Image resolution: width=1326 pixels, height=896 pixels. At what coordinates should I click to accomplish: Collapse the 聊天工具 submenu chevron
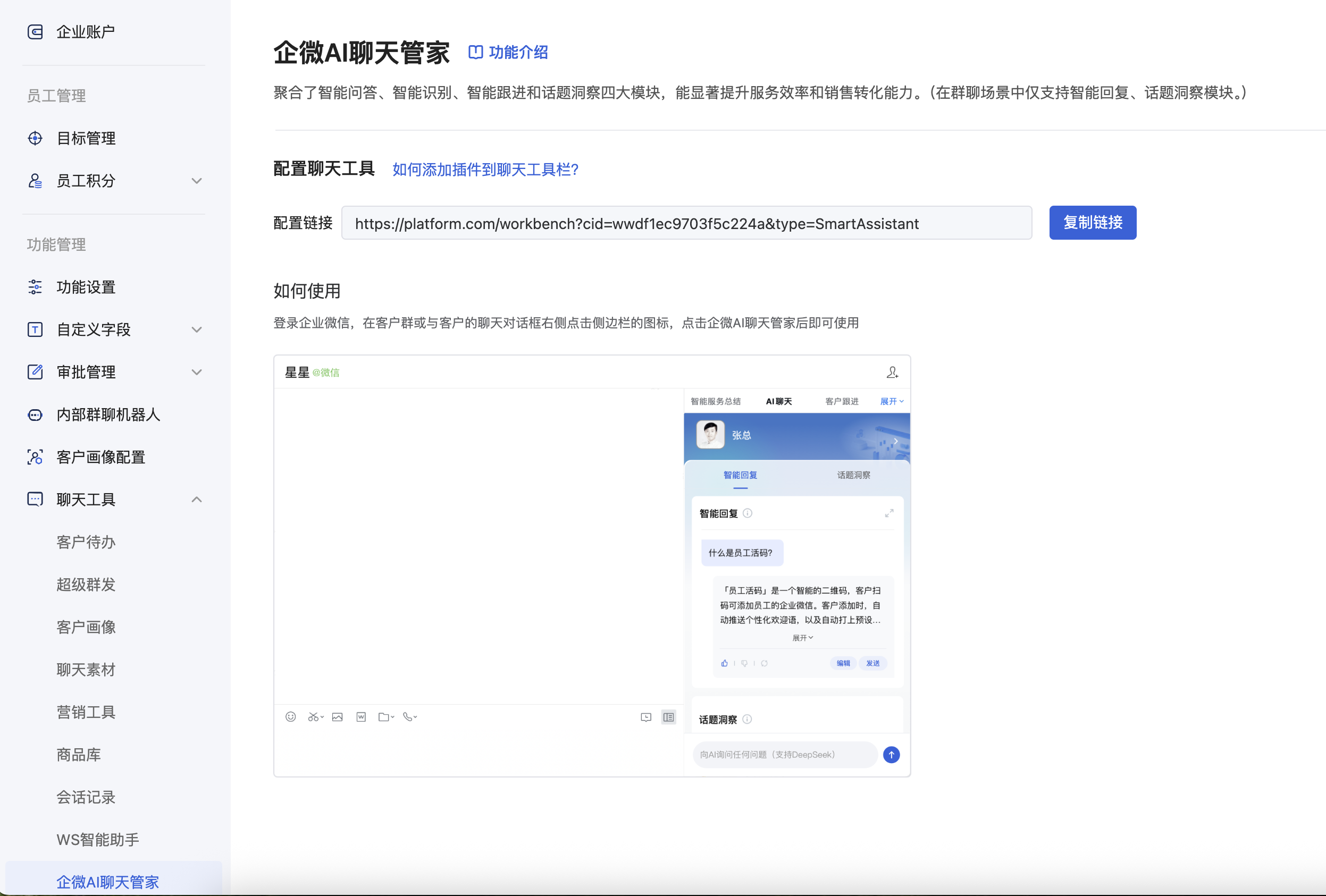[197, 500]
